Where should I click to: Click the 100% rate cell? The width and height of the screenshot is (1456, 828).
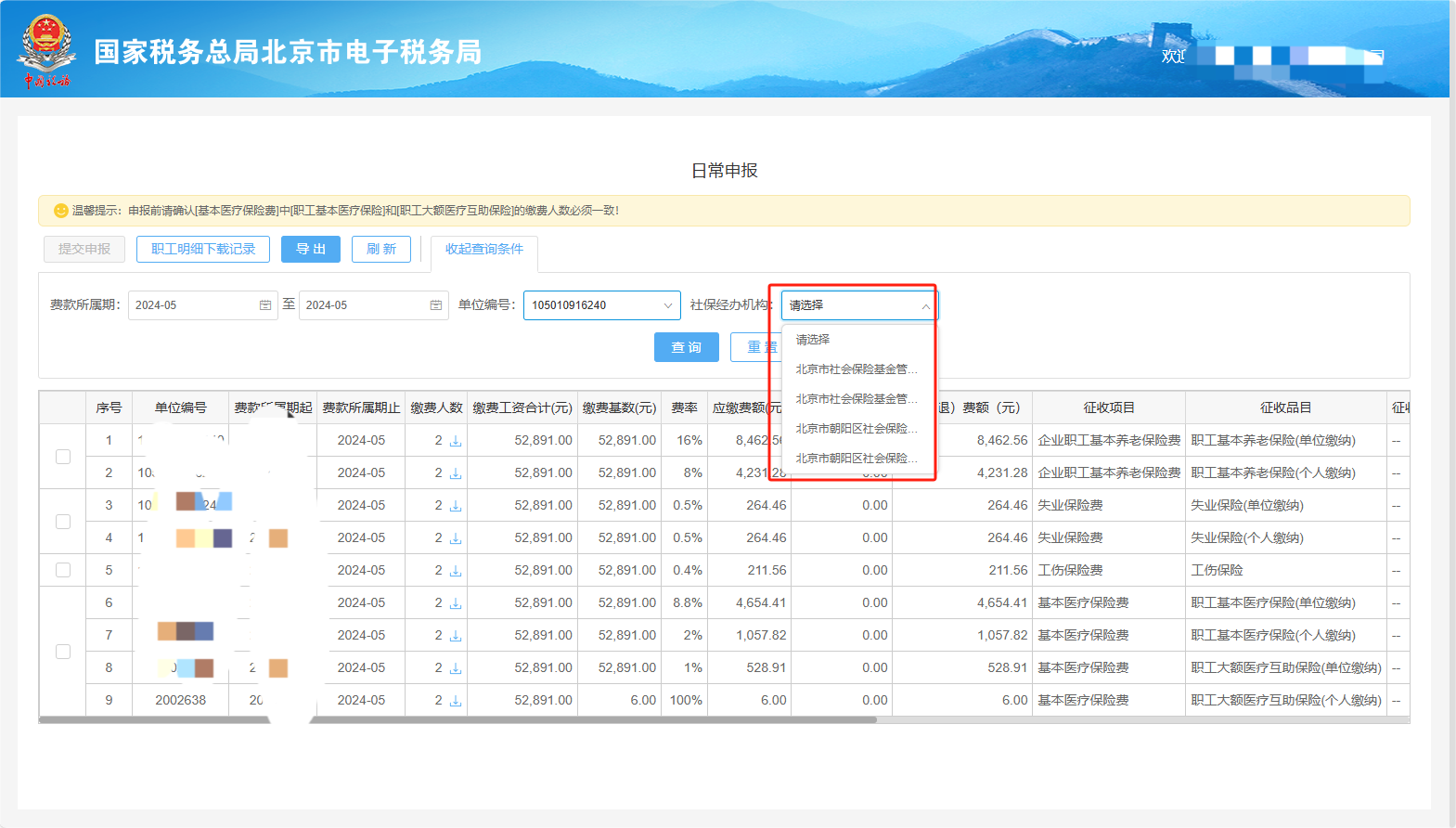(686, 700)
